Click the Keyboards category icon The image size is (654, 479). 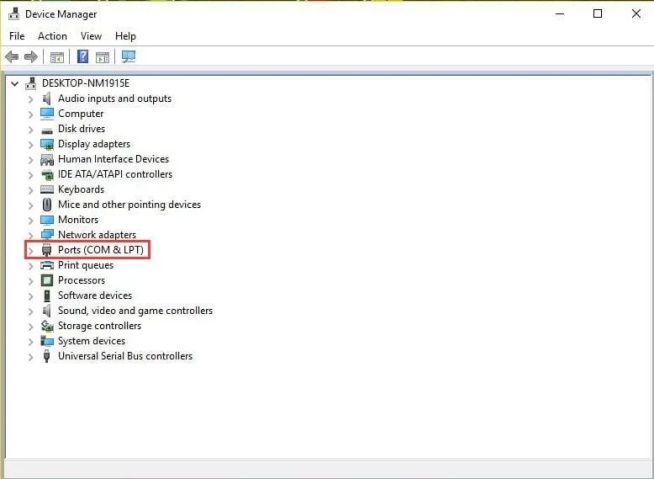click(x=47, y=189)
